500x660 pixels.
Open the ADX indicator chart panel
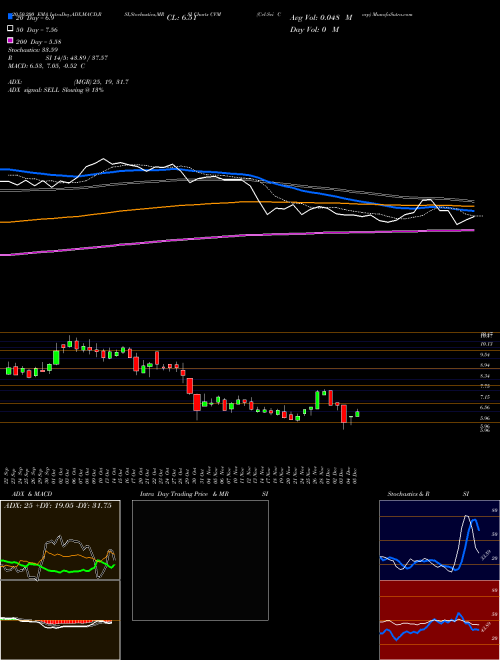[x=60, y=540]
